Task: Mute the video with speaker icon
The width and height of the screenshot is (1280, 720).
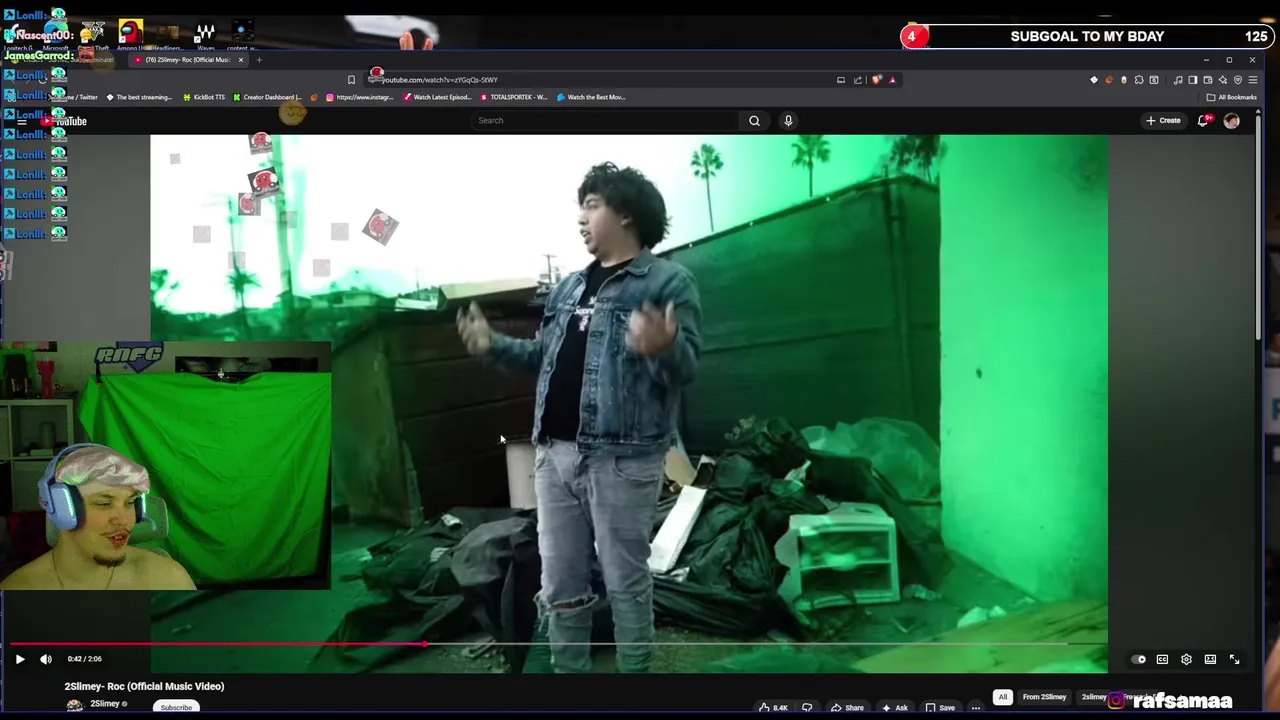Action: point(46,659)
